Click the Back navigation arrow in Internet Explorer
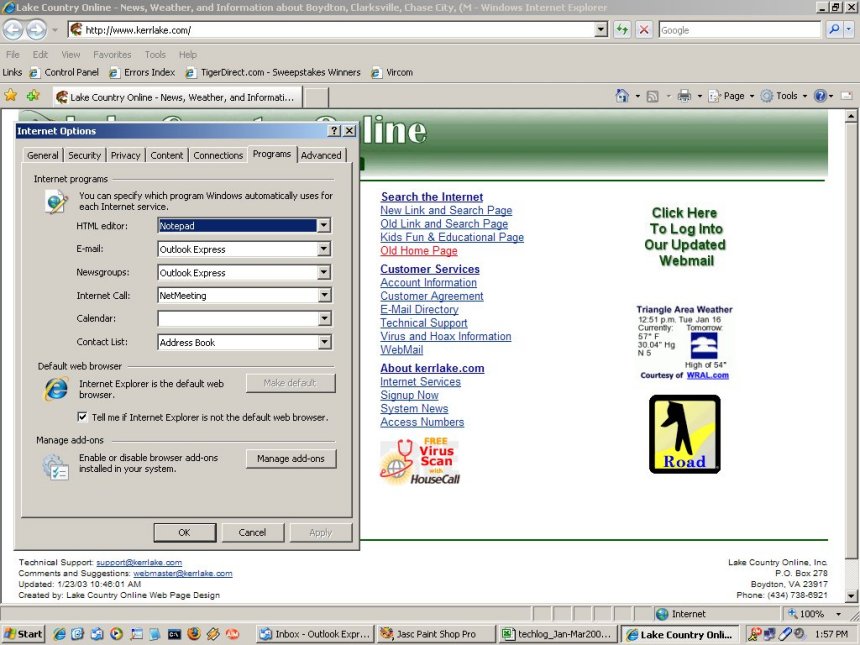This screenshot has height=645, width=860. coord(13,30)
